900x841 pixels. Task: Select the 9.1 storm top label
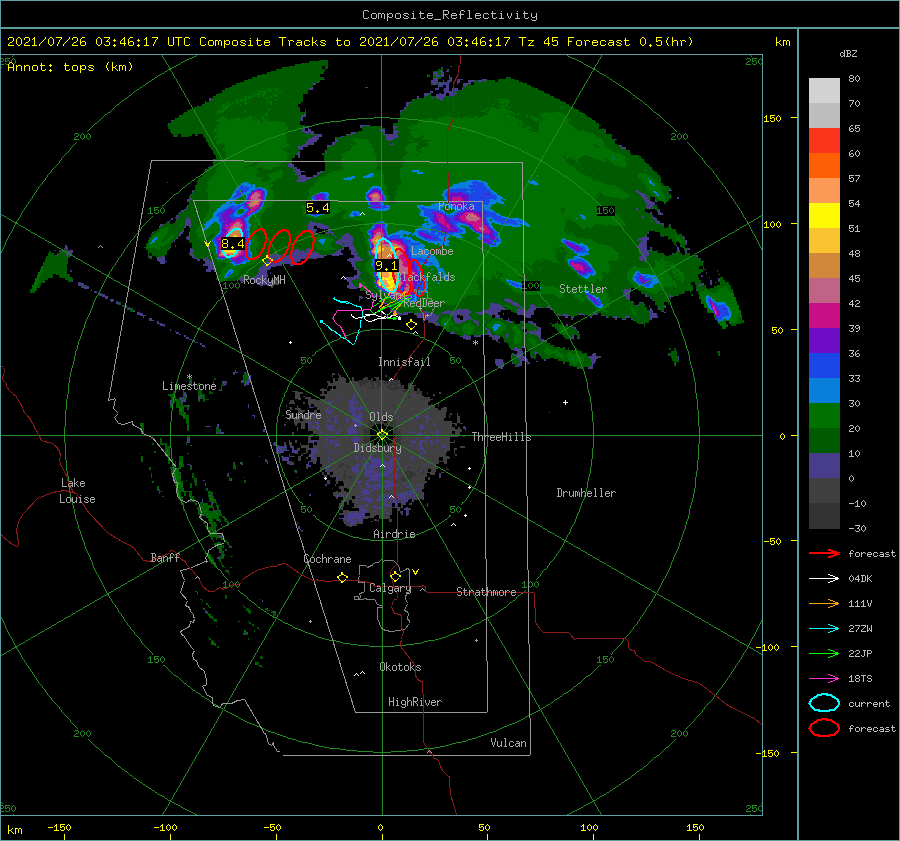(x=386, y=265)
